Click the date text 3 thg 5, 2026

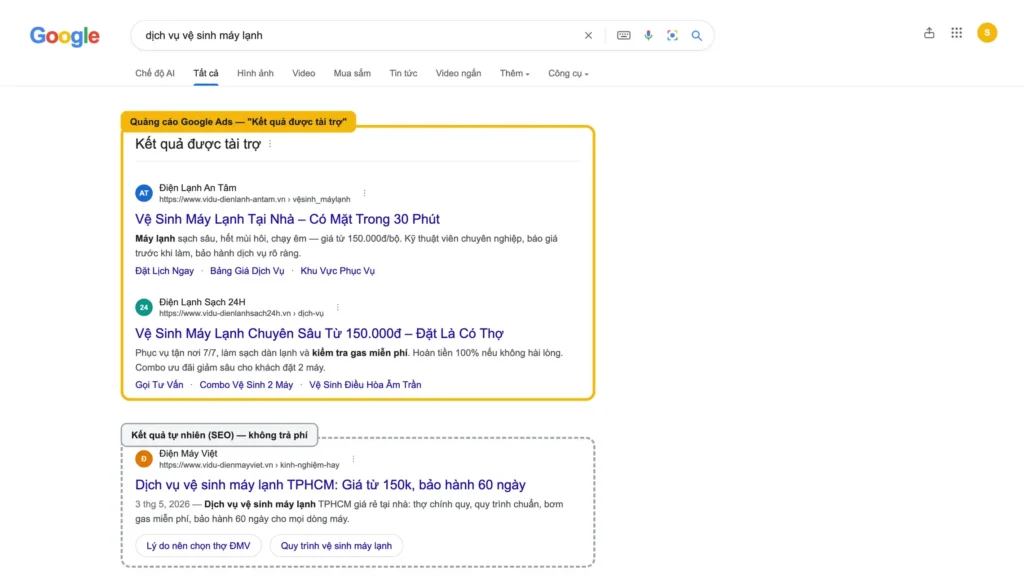click(162, 504)
